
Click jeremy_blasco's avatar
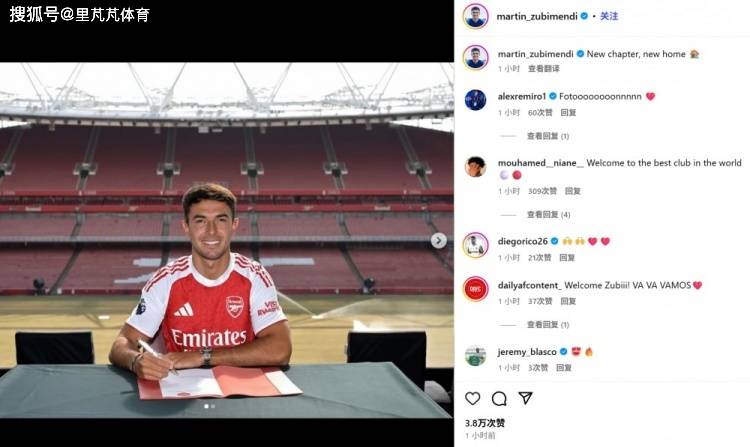(475, 355)
